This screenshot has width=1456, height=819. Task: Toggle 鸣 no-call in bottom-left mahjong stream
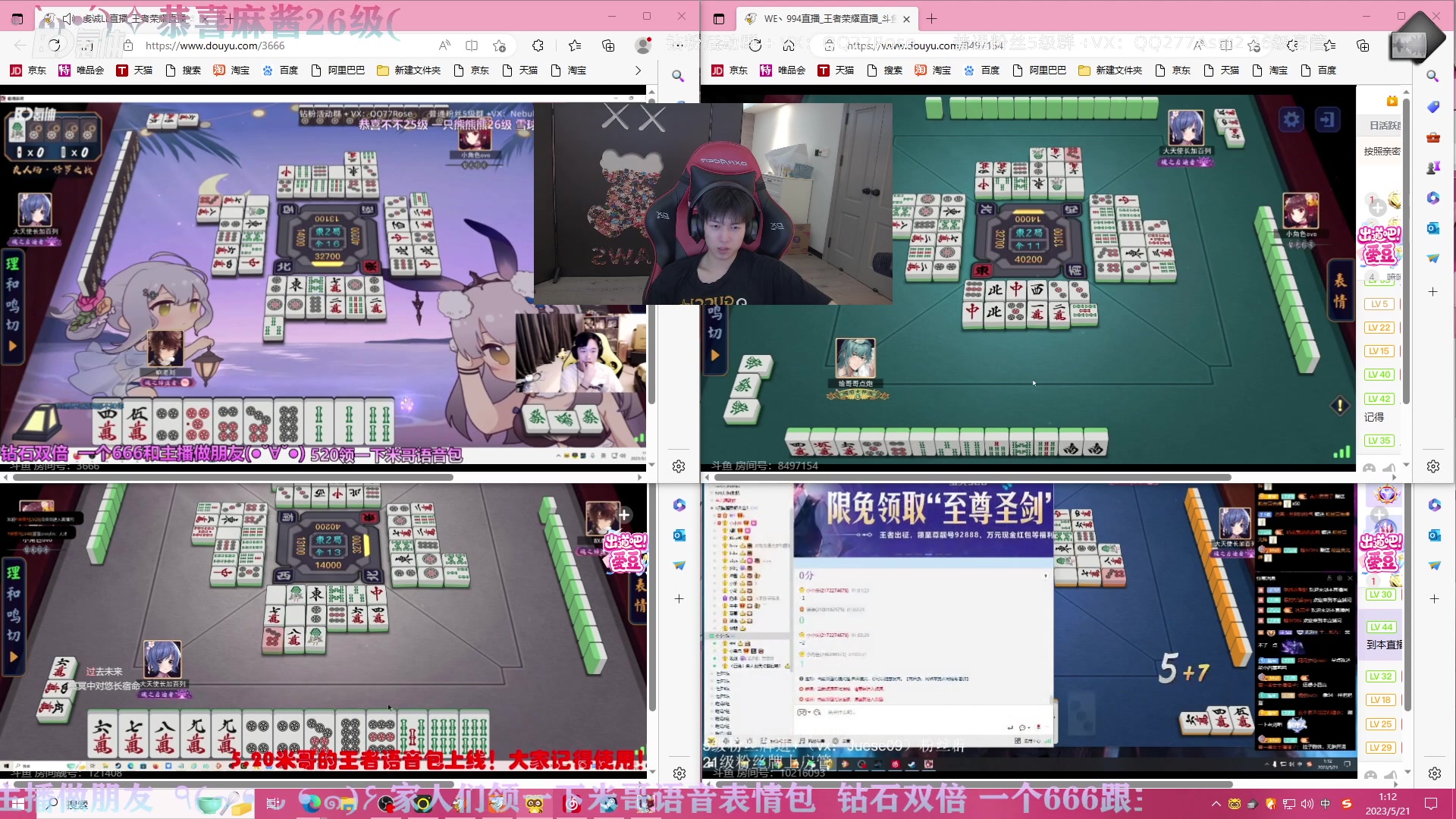click(13, 614)
